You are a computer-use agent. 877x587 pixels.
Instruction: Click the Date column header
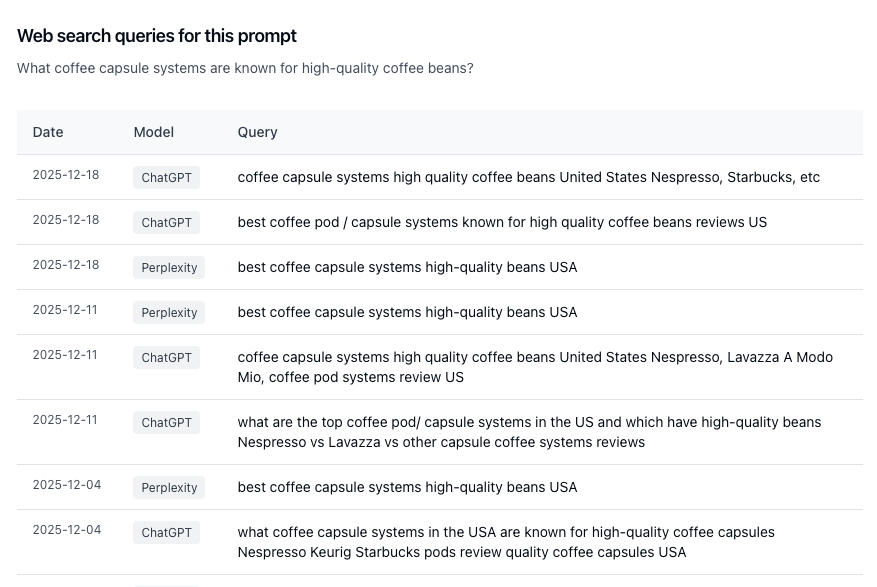coord(48,132)
